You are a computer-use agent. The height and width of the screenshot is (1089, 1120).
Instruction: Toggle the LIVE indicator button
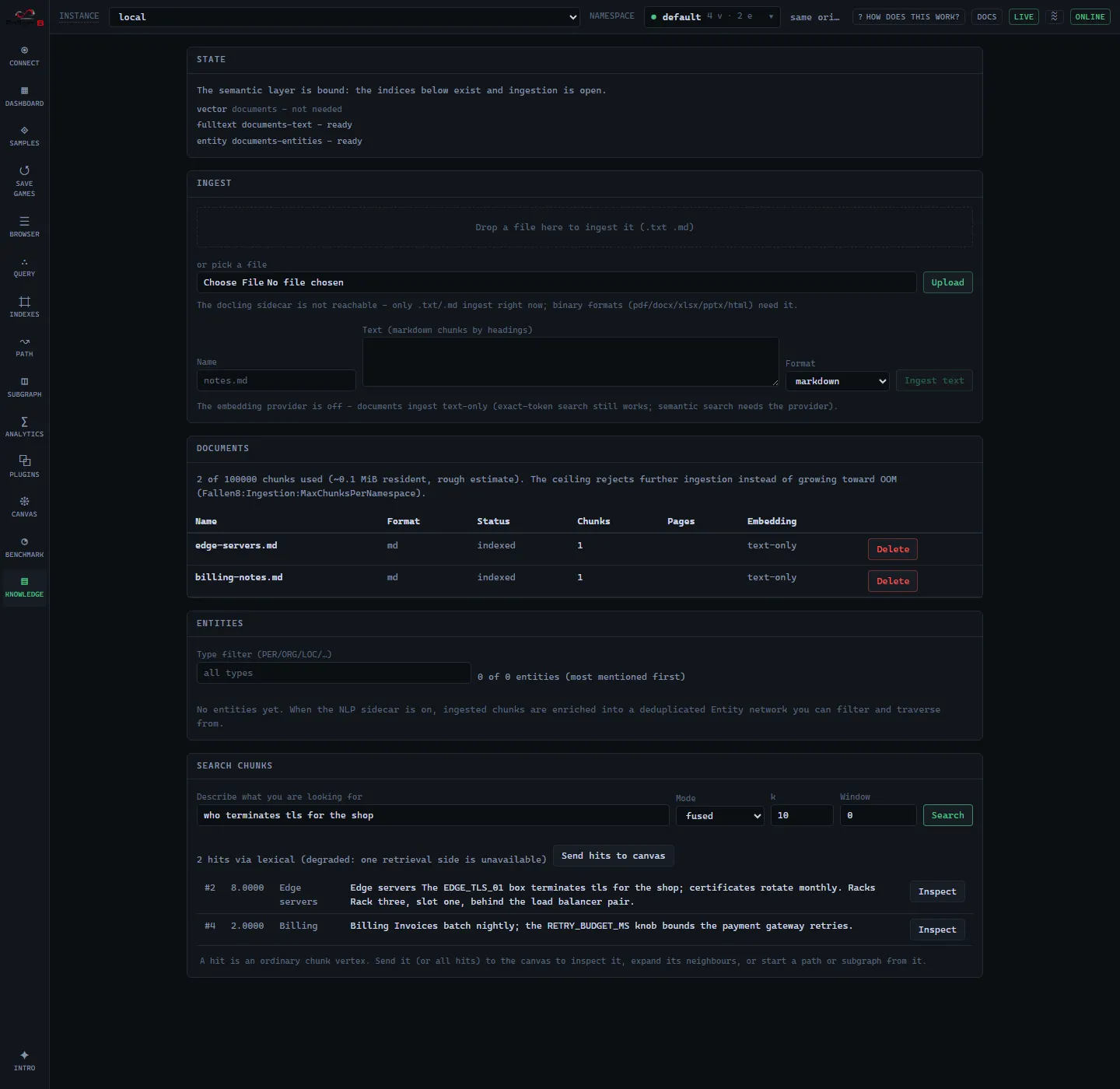click(1024, 16)
